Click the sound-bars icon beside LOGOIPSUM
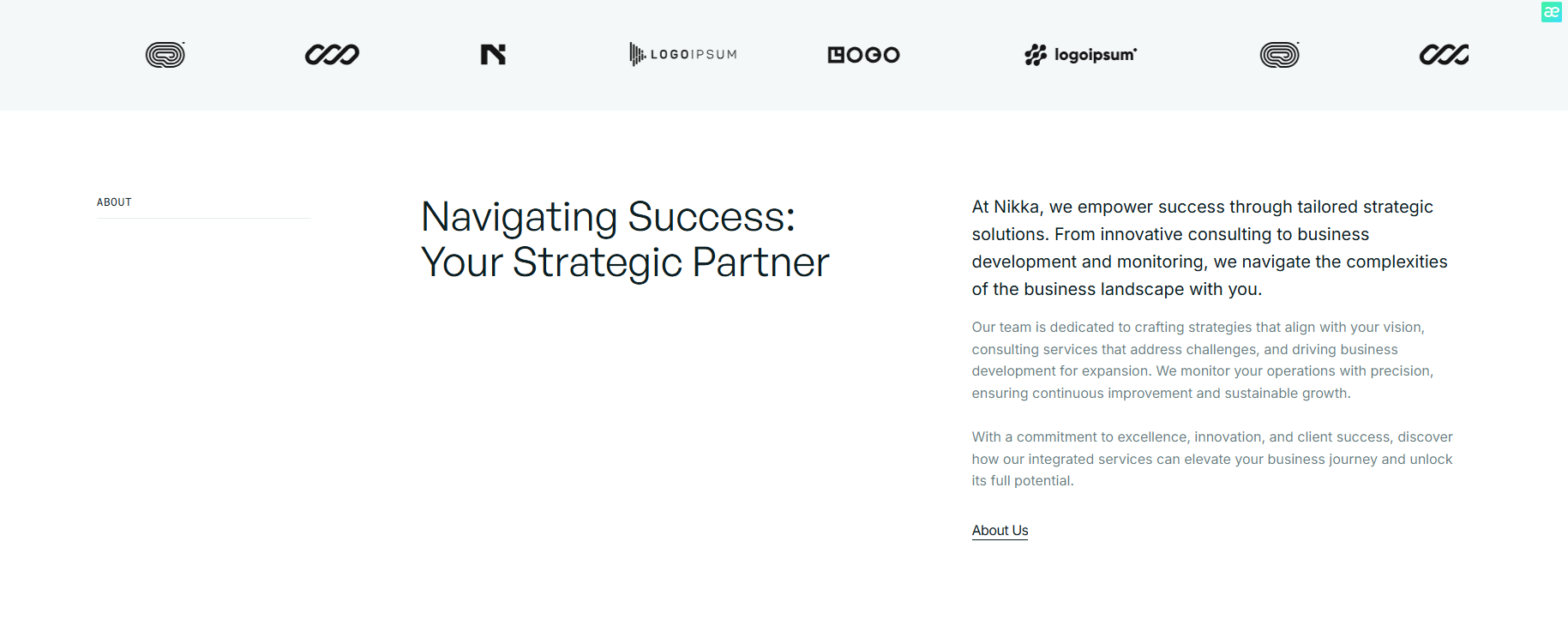The image size is (1568, 626). tap(636, 55)
